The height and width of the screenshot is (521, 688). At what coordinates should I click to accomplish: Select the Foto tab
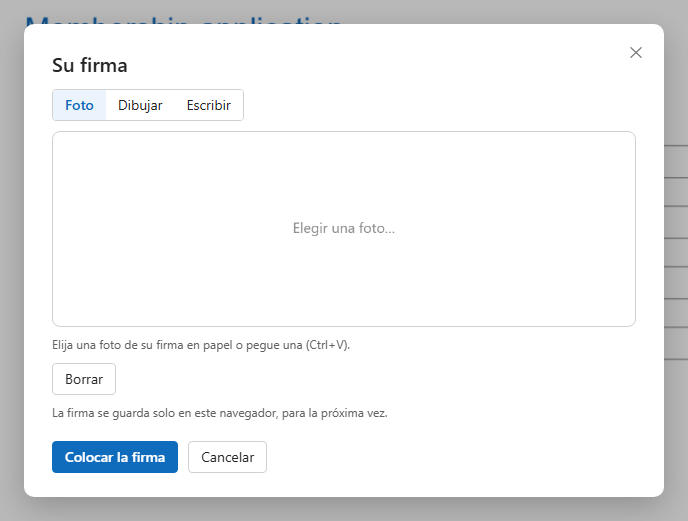[79, 105]
